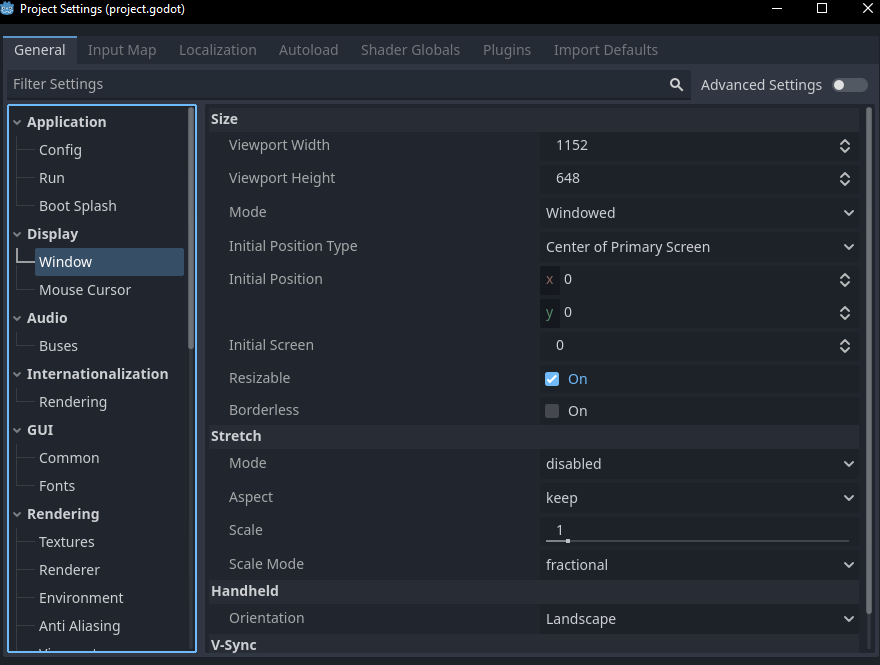This screenshot has height=665, width=880.
Task: Increment the Viewport Width value
Action: (x=845, y=141)
